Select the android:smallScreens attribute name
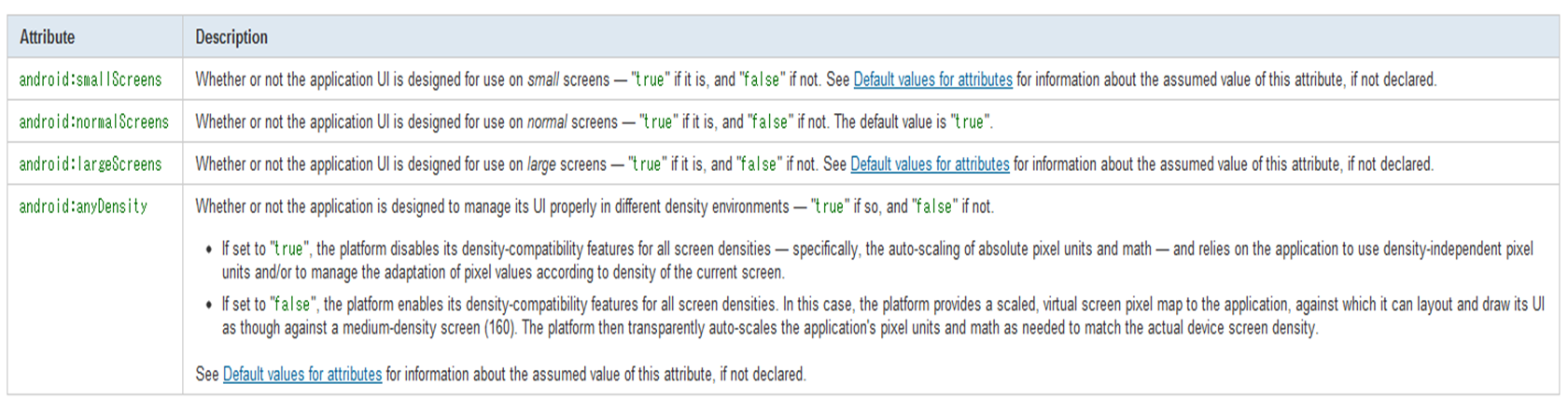Screen dimensions: 1568x399 click(91, 79)
